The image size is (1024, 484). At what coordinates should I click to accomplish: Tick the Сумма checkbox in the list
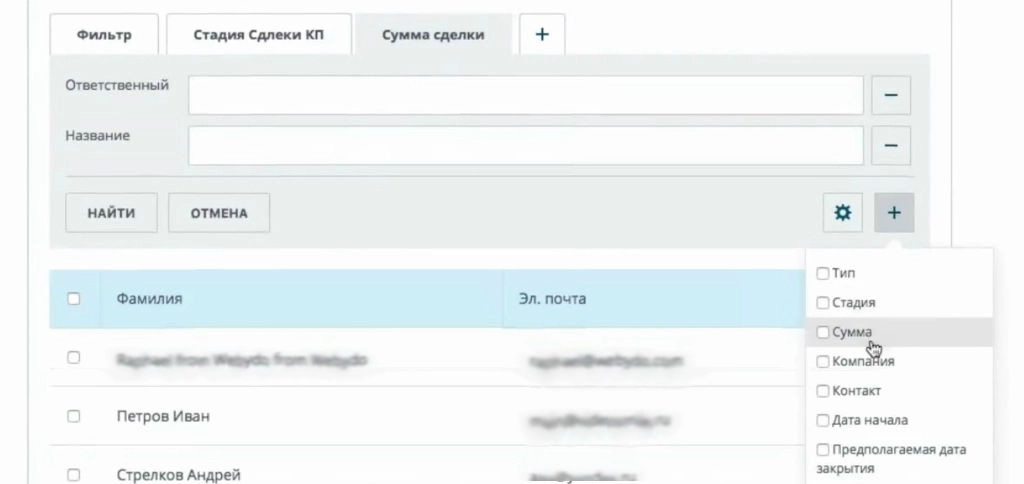pos(823,332)
